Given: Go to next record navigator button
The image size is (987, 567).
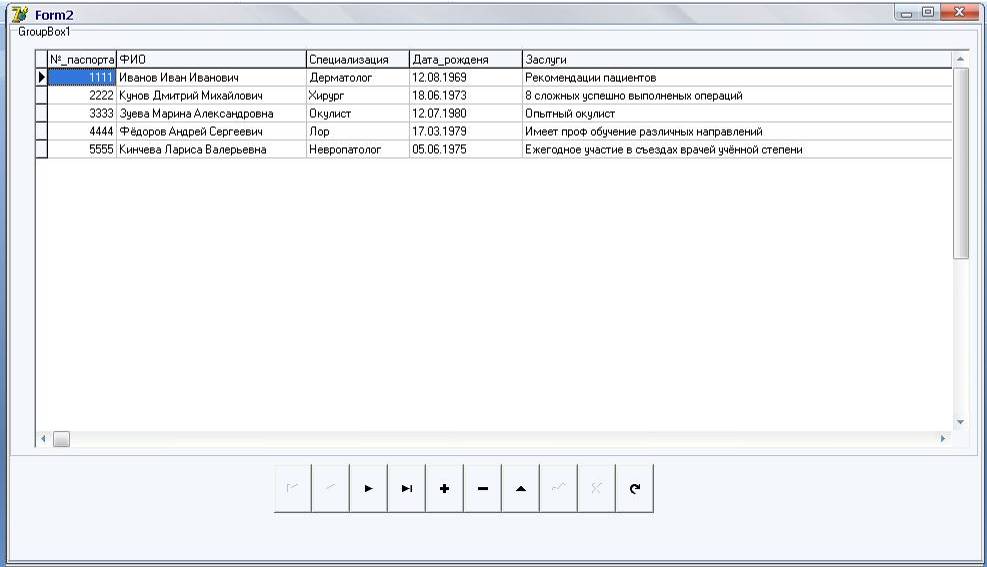Looking at the screenshot, I should pos(369,488).
